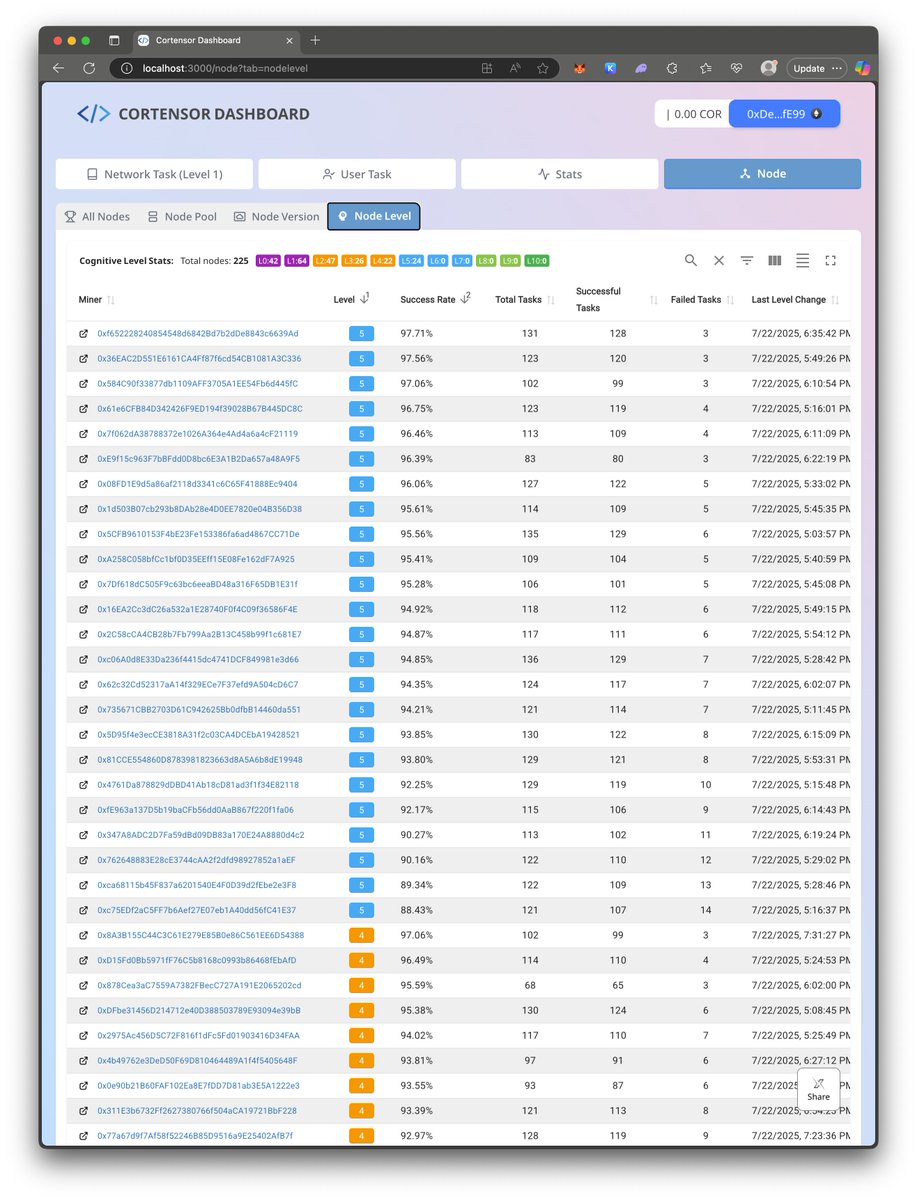The height and width of the screenshot is (1200, 917).
Task: Open the tab actions menu icon
Action: 114,40
